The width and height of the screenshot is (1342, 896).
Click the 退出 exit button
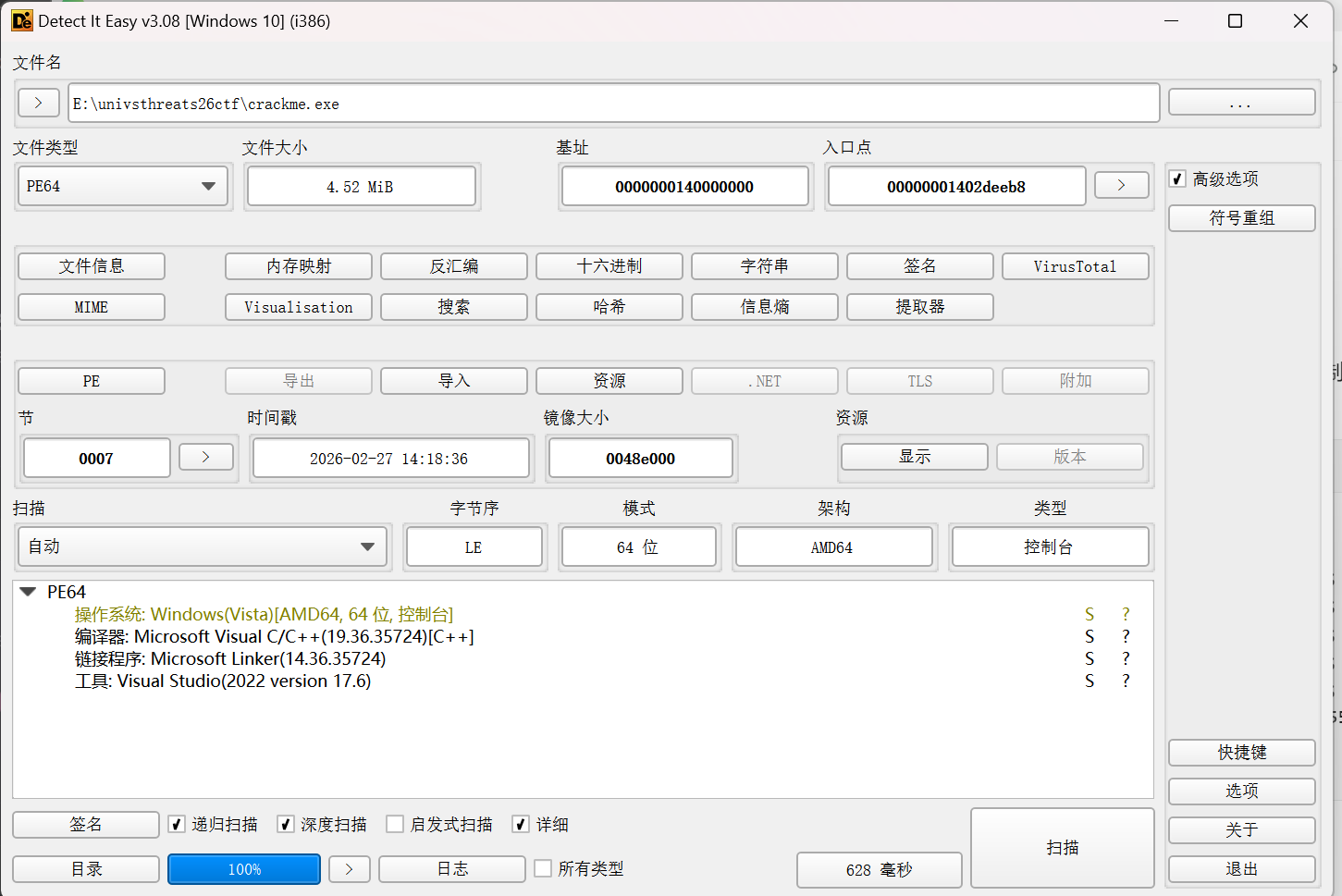tap(1242, 869)
